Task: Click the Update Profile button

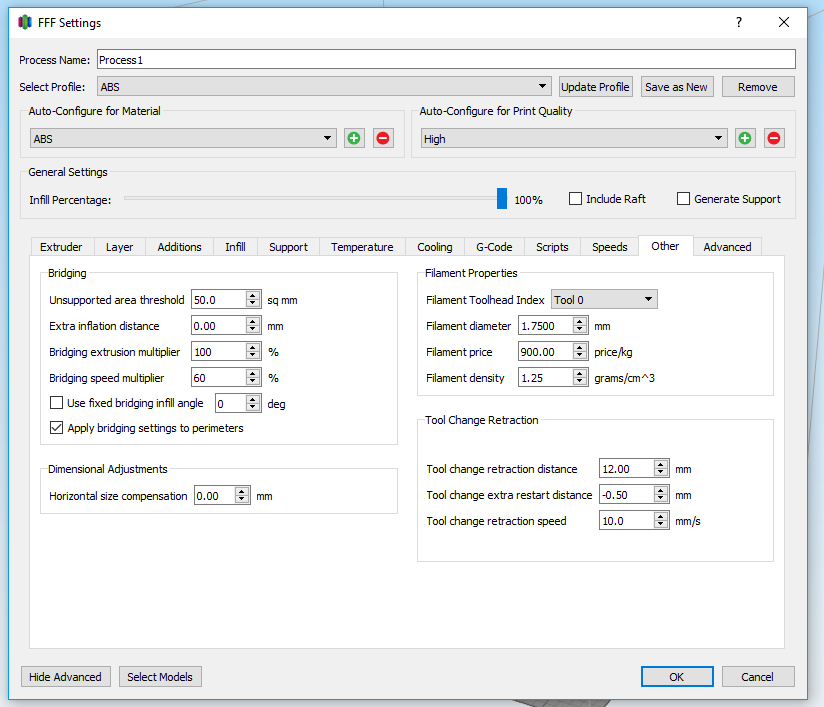Action: [595, 87]
